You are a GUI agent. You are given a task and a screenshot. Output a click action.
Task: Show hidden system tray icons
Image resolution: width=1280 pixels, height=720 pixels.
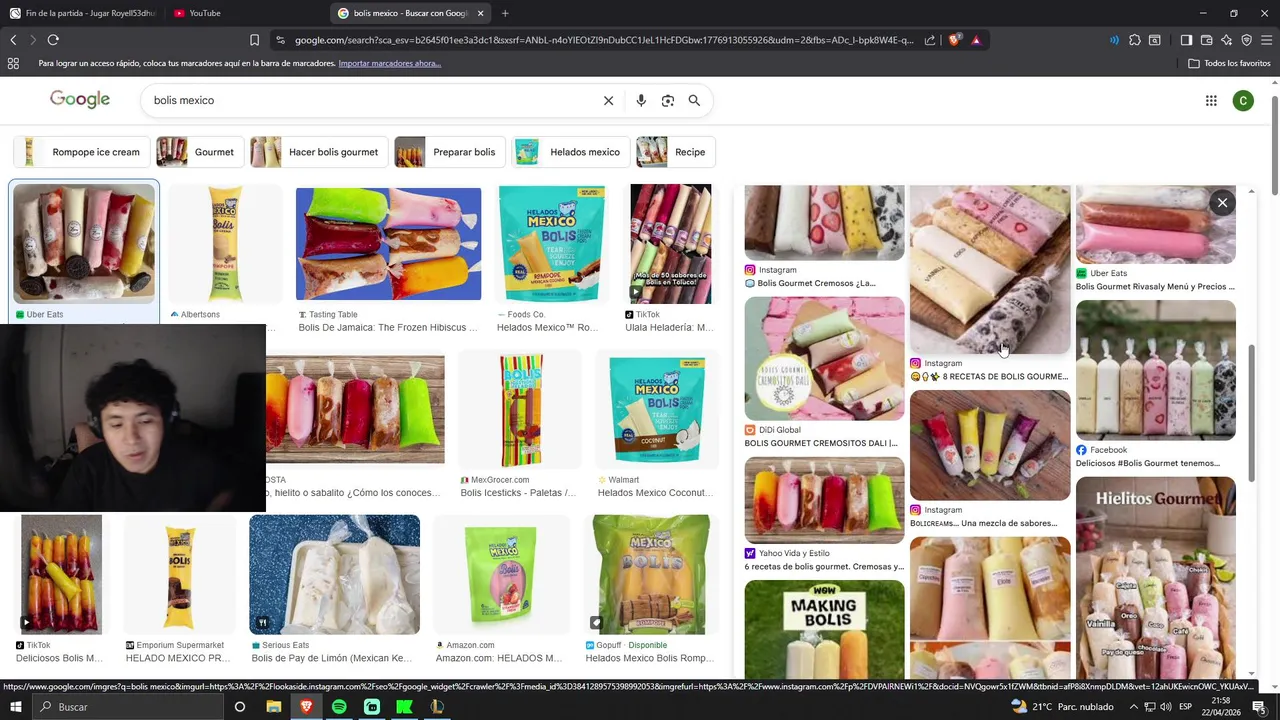1133,707
